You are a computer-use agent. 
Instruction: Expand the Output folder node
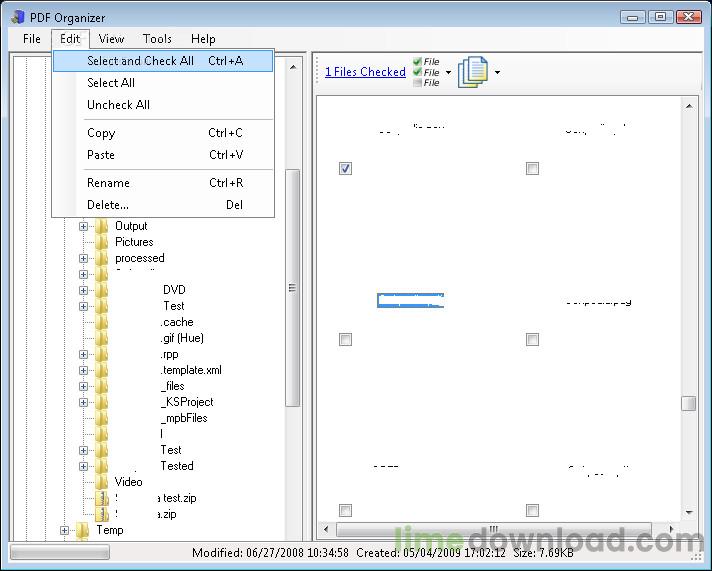(83, 226)
